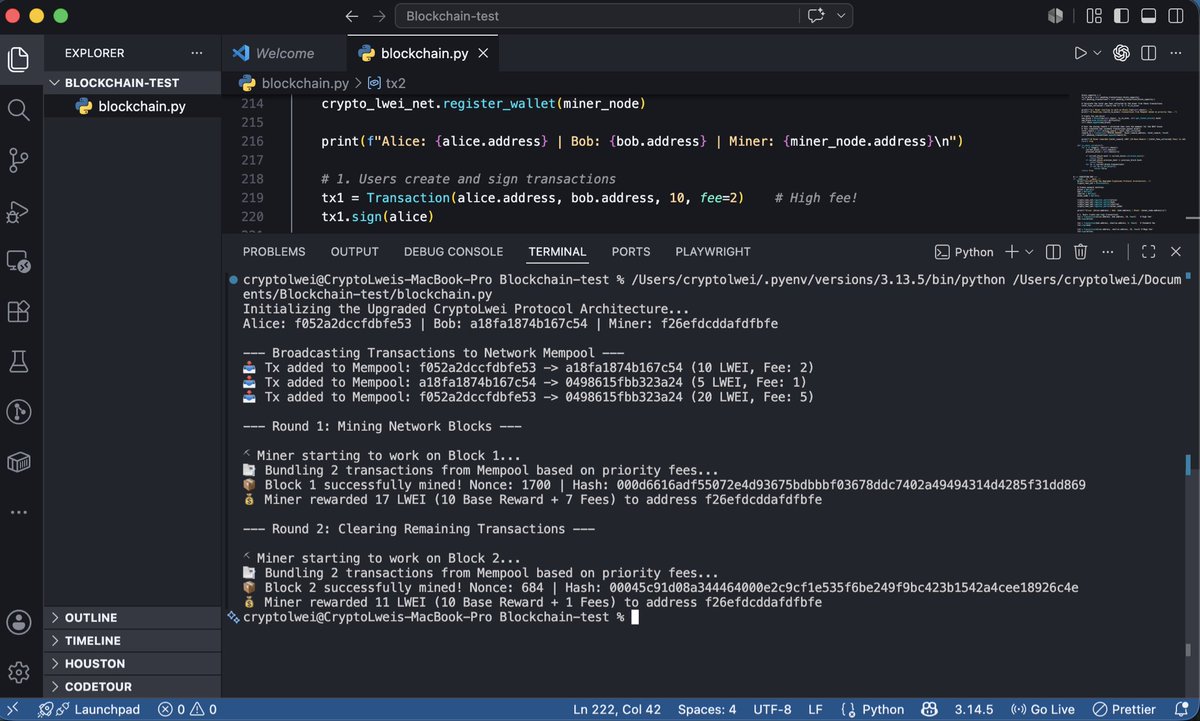This screenshot has width=1200, height=721.
Task: Click the Blockchain-test command center search box
Action: 596,16
